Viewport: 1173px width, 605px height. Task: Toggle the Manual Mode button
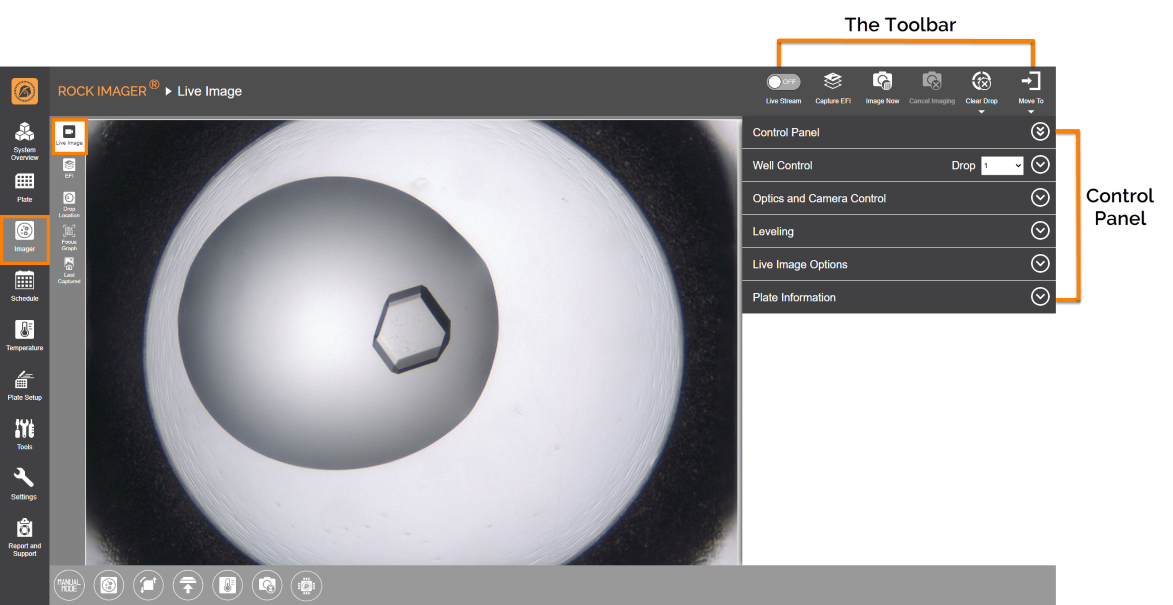tap(68, 585)
